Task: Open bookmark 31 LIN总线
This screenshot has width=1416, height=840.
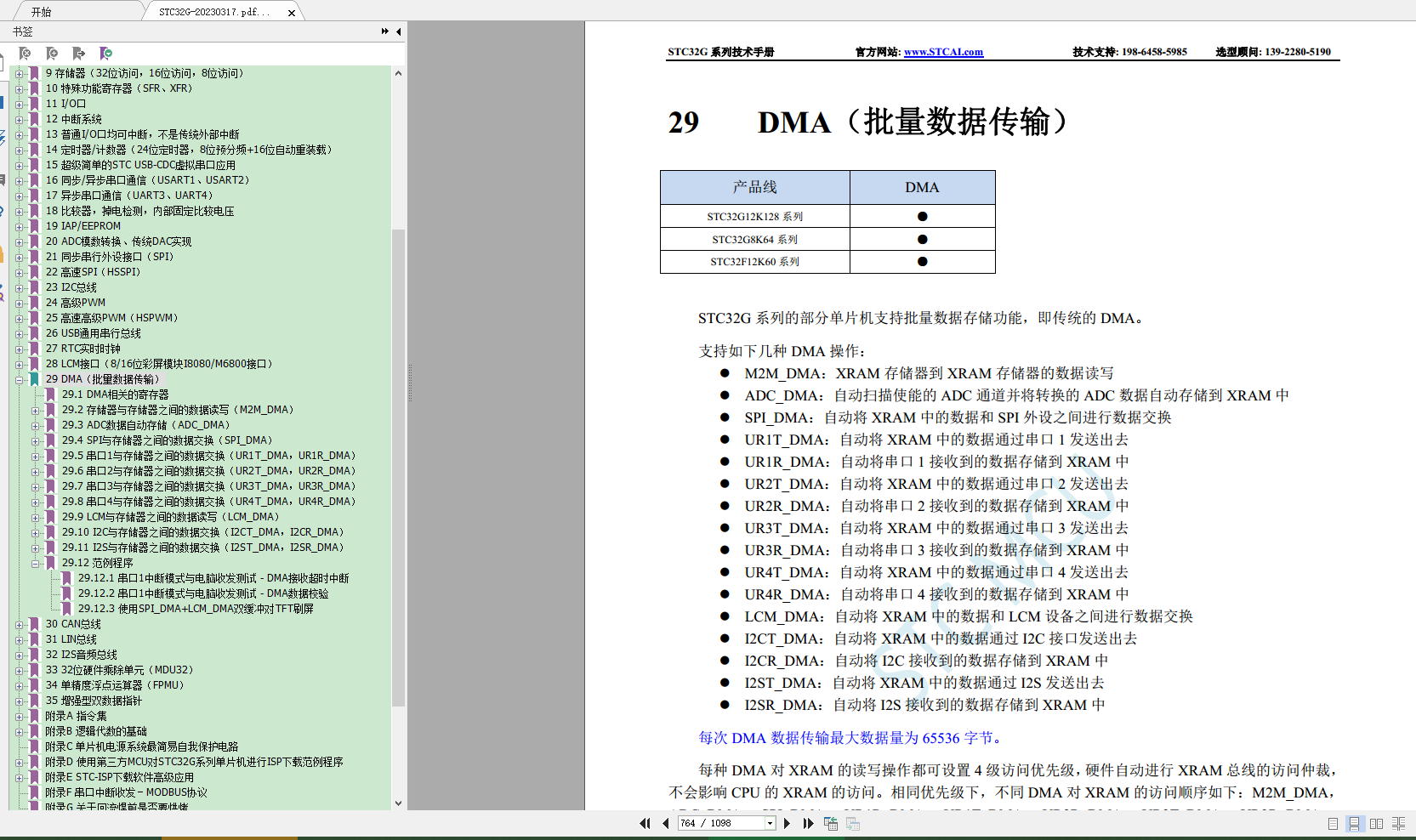Action: tap(71, 639)
